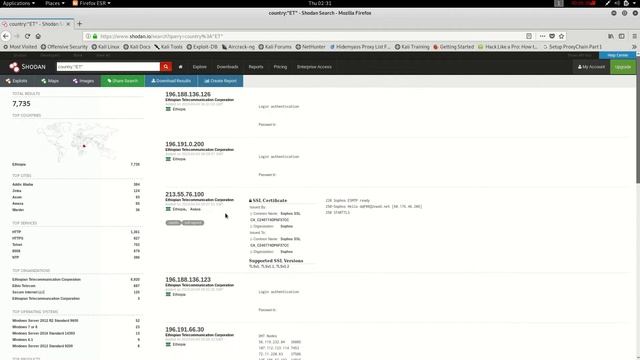Open My Account
The width and height of the screenshot is (640, 360).
pyautogui.click(x=591, y=67)
